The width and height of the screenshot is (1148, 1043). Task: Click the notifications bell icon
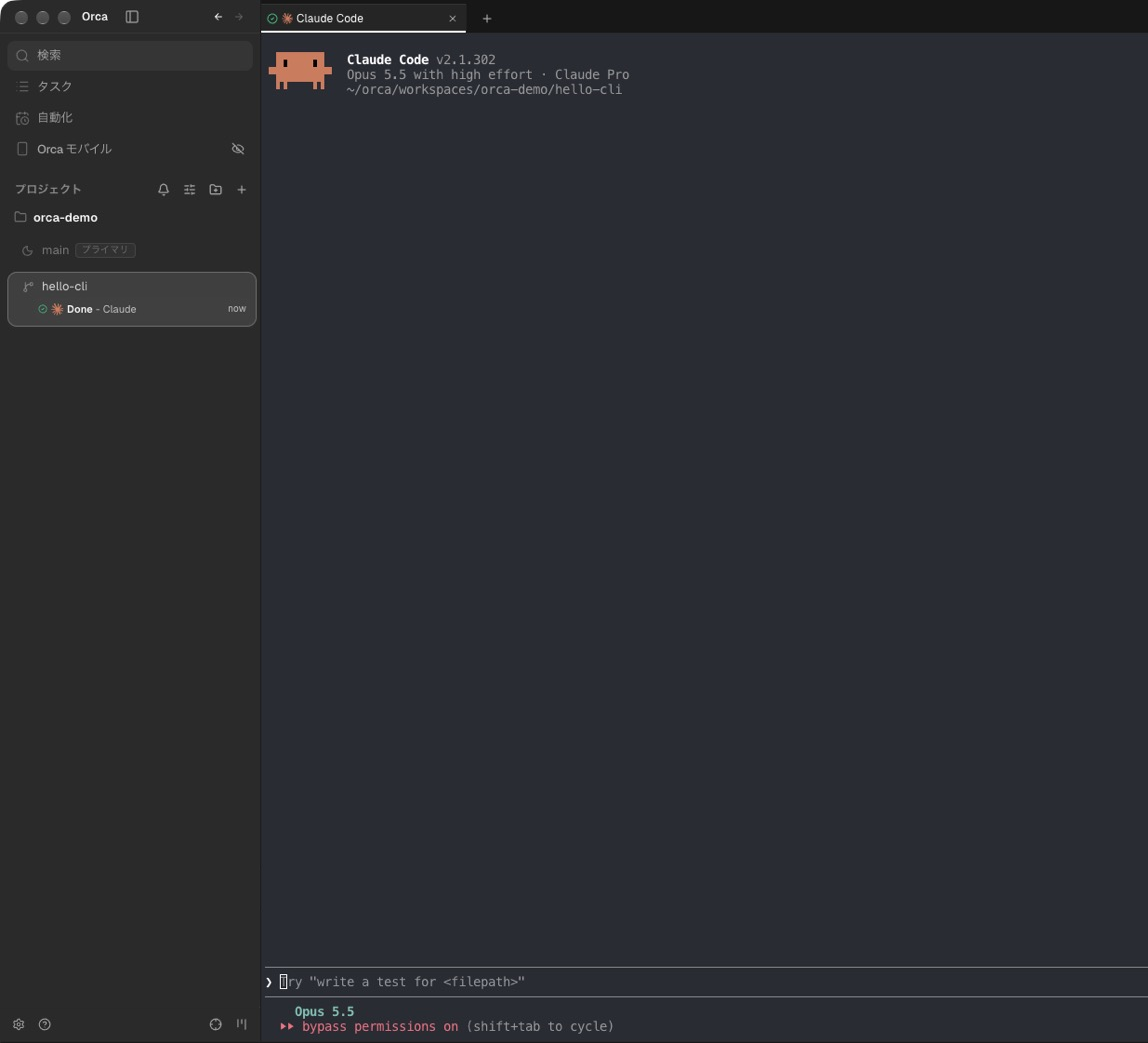click(163, 190)
